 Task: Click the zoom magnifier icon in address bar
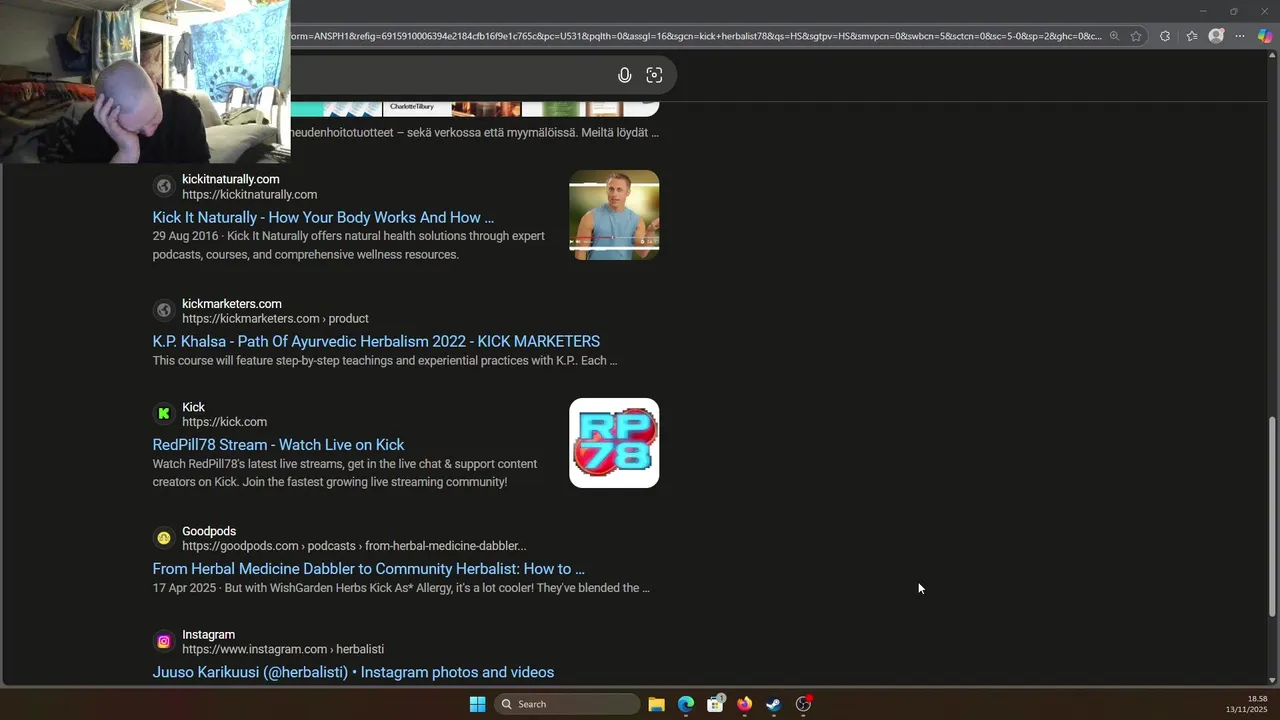click(x=1114, y=36)
